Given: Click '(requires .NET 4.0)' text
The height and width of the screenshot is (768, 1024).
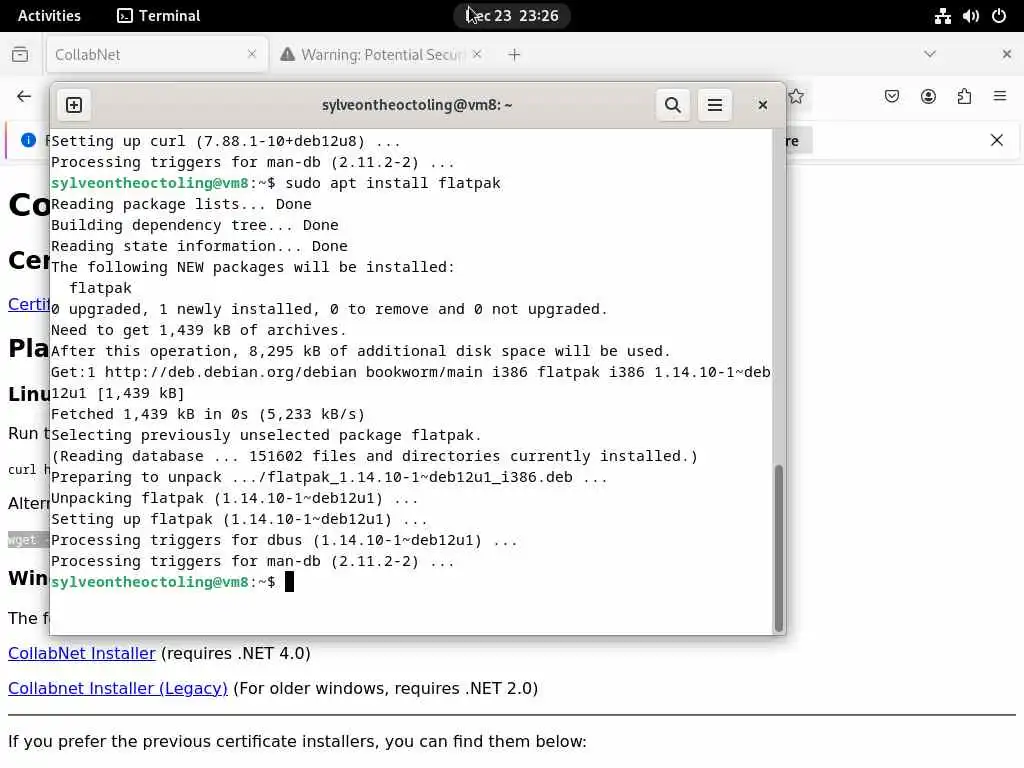Looking at the screenshot, I should (236, 653).
